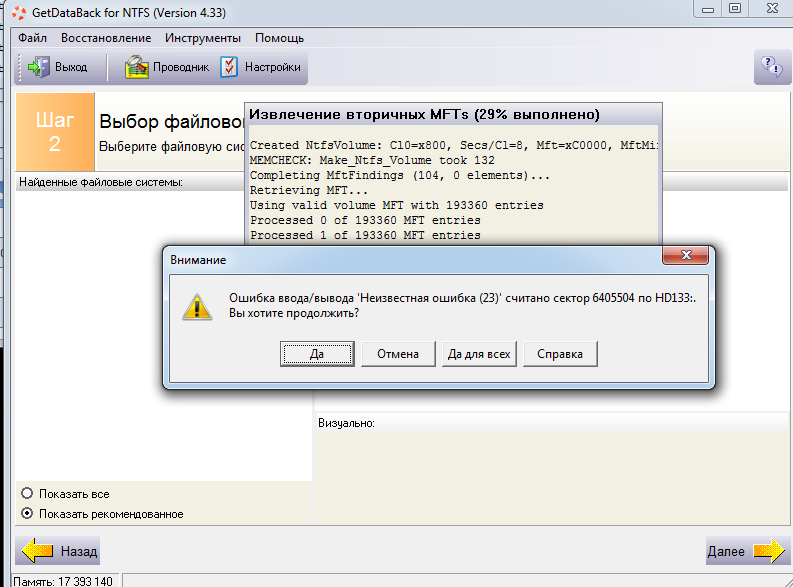Click the GetDataBack app logo icon

pyautogui.click(x=19, y=13)
